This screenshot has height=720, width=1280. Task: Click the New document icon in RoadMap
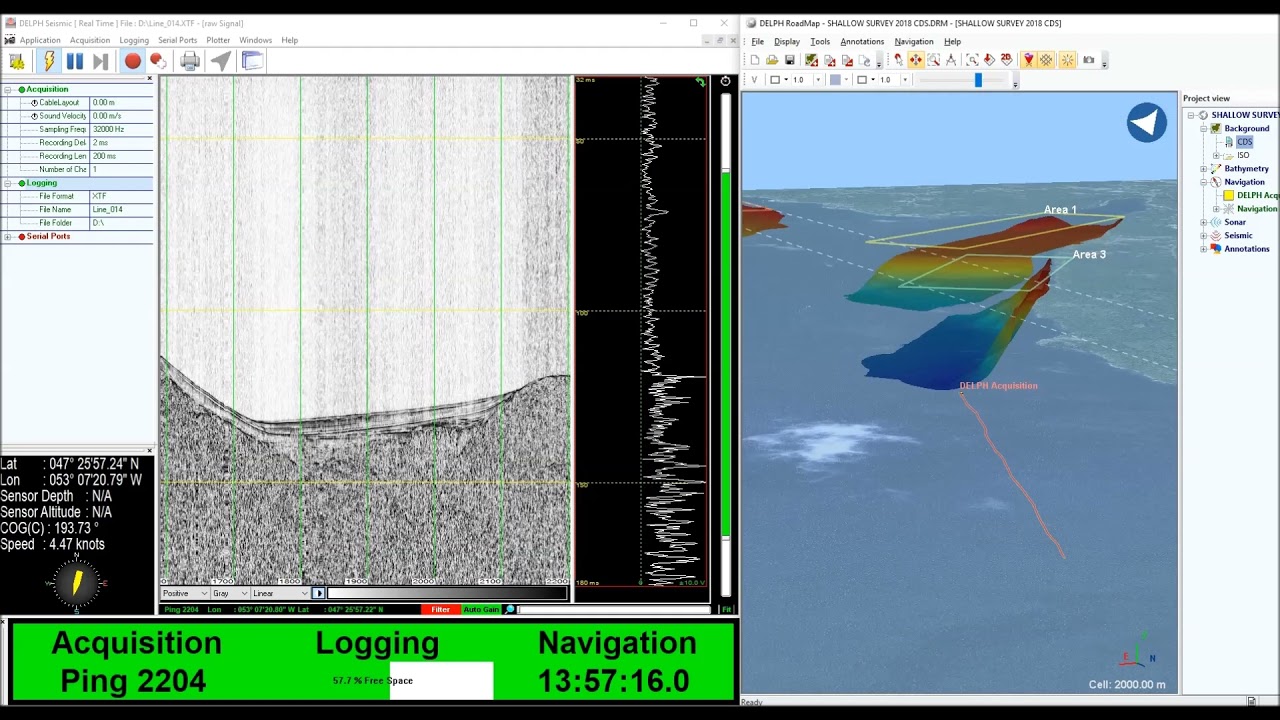point(754,60)
